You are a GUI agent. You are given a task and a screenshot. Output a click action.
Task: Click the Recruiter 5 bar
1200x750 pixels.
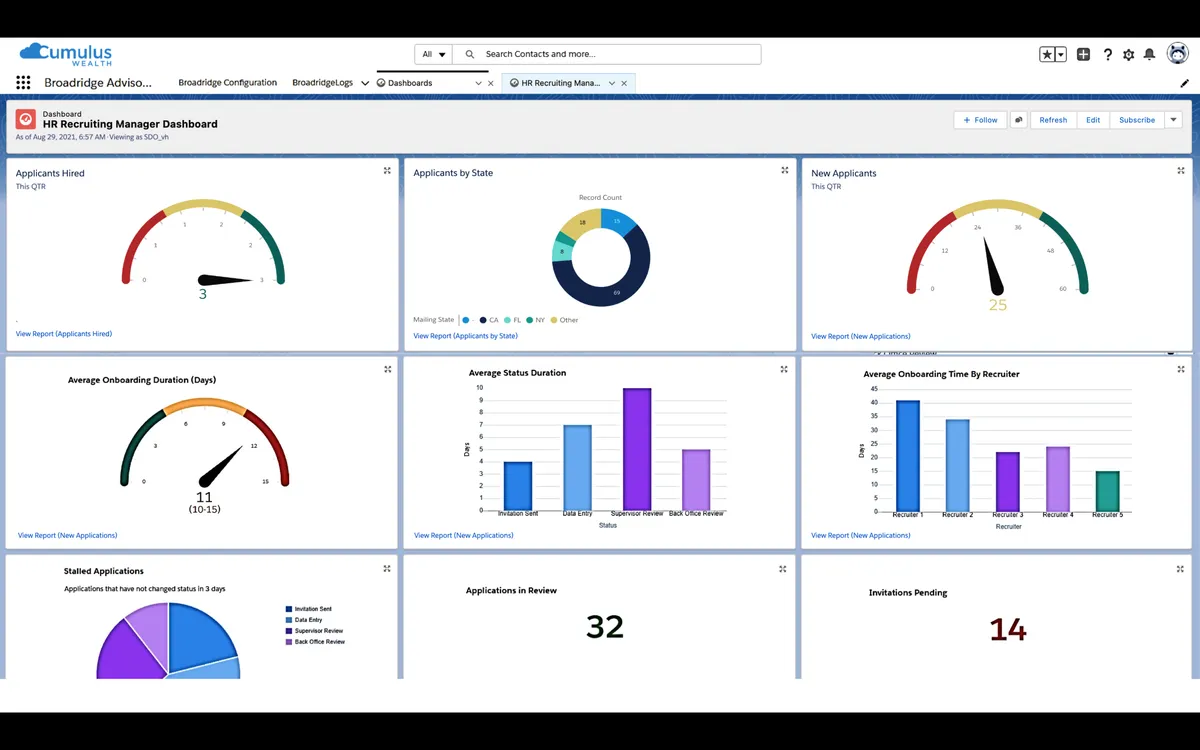tap(1107, 492)
